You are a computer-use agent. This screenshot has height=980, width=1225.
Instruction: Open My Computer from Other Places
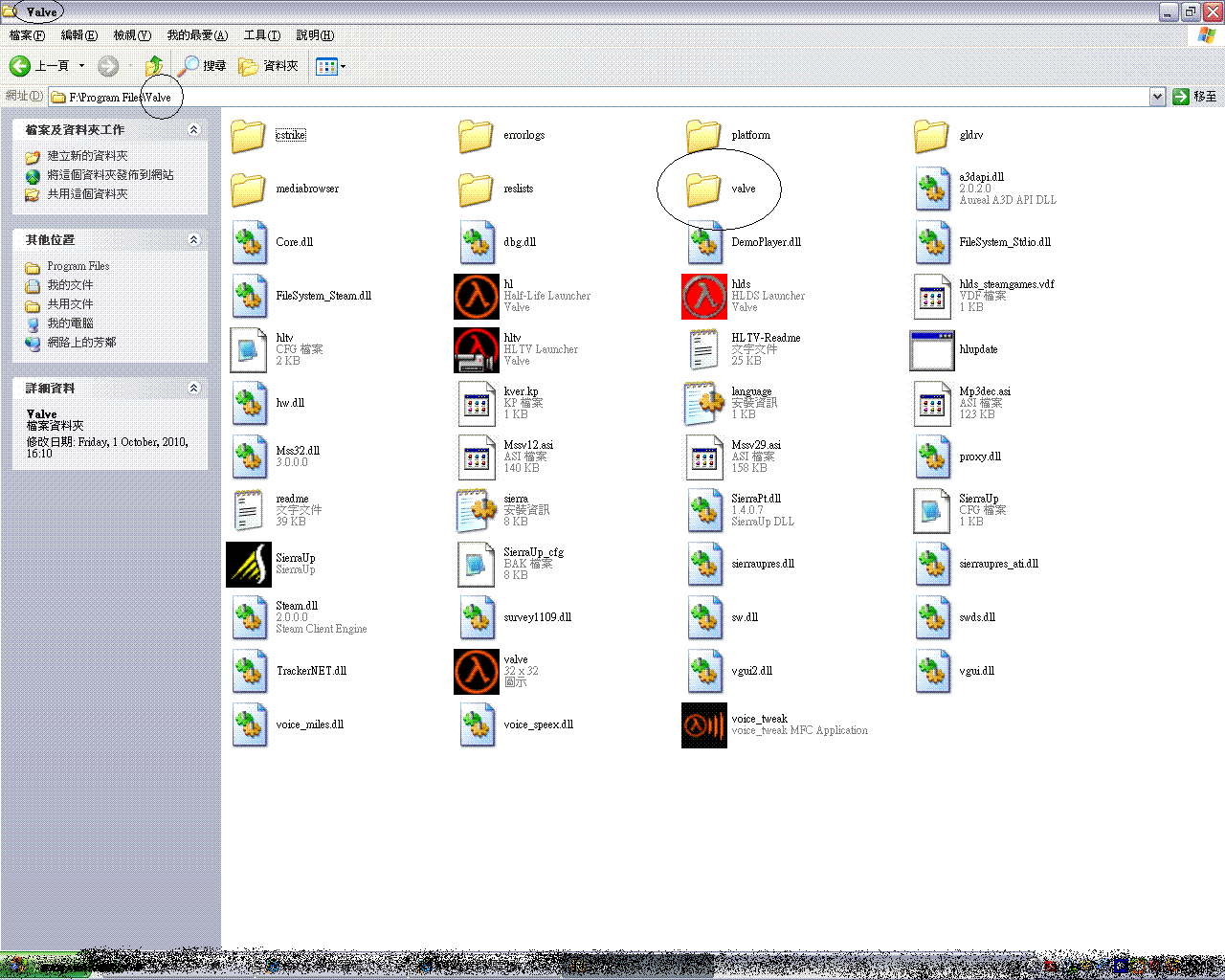(70, 323)
